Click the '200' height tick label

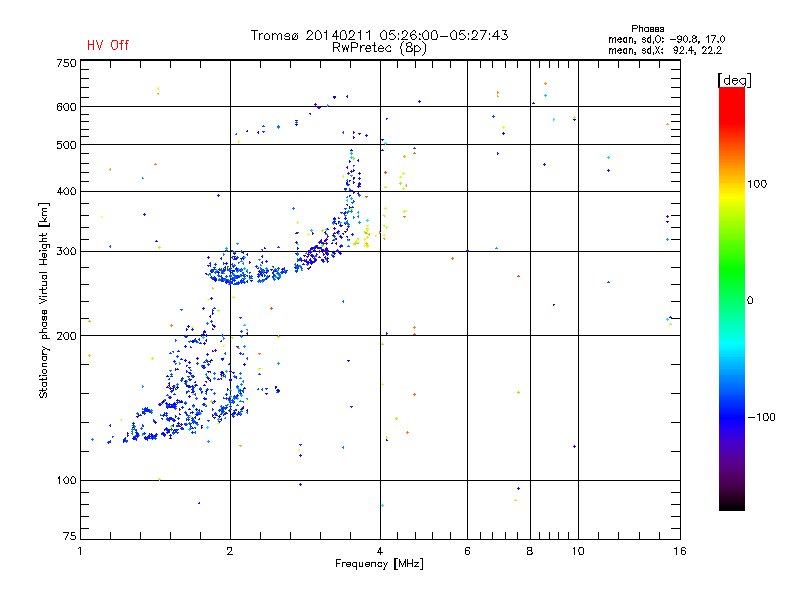[66, 336]
